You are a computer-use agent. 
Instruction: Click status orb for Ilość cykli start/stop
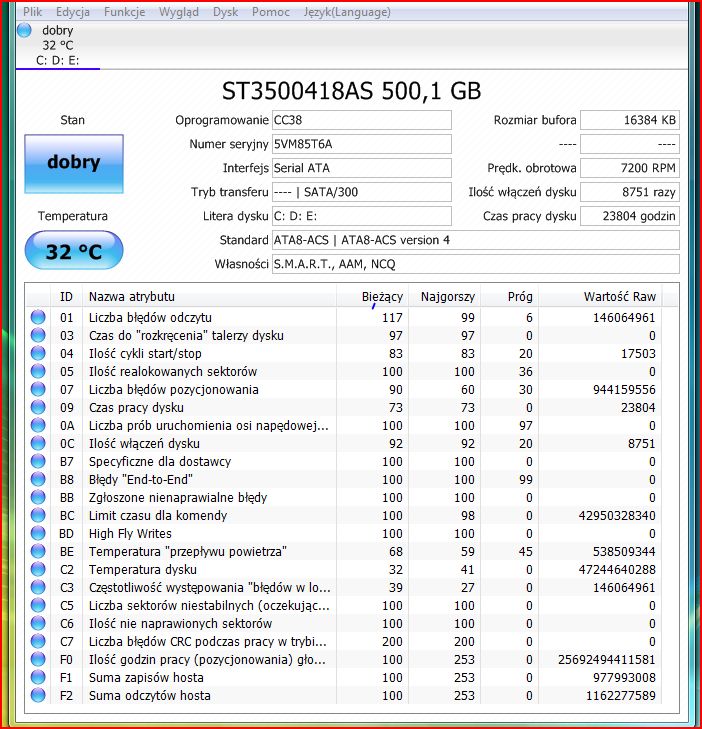tap(38, 353)
